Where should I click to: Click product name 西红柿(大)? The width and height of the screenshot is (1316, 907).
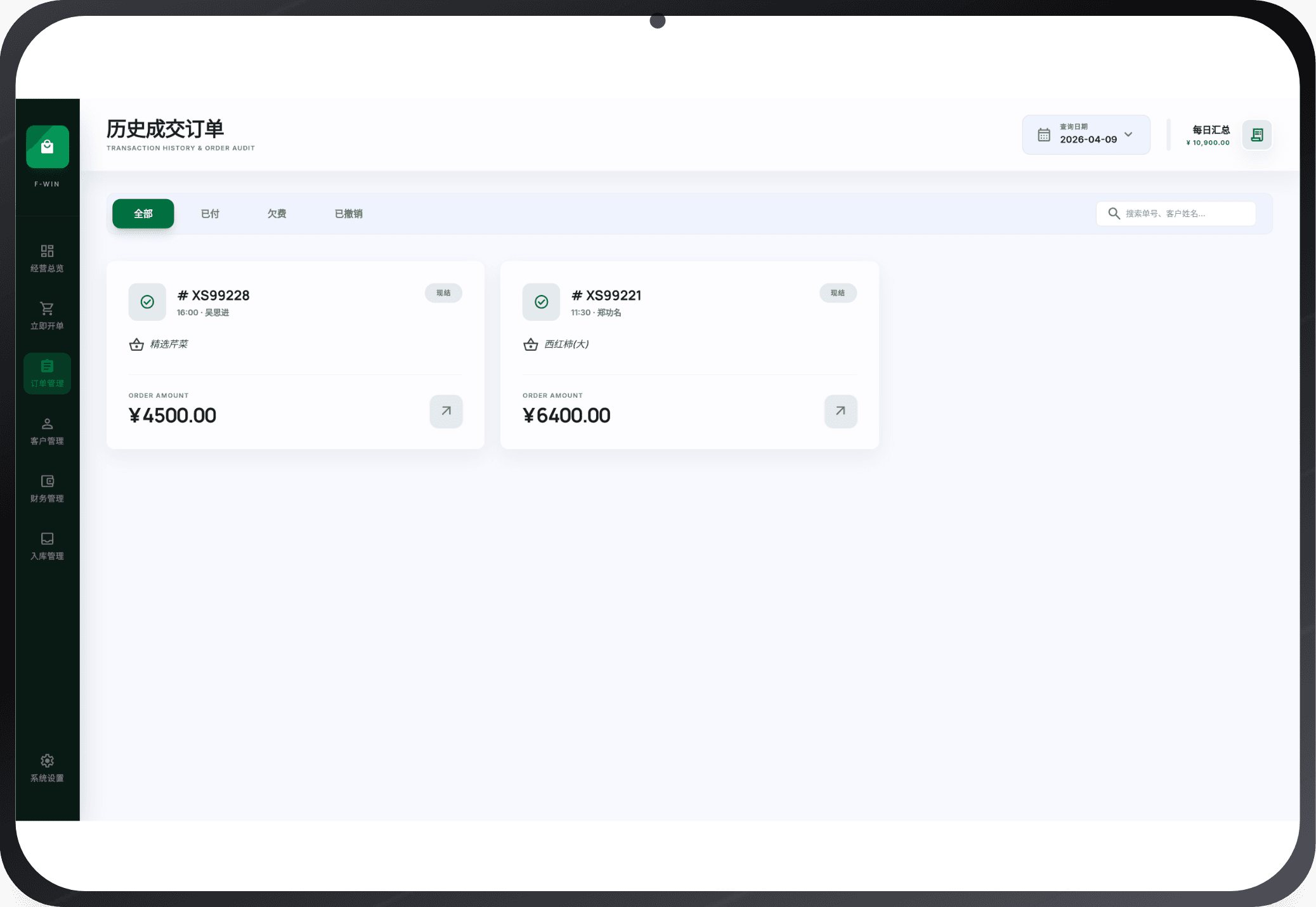[x=567, y=344]
